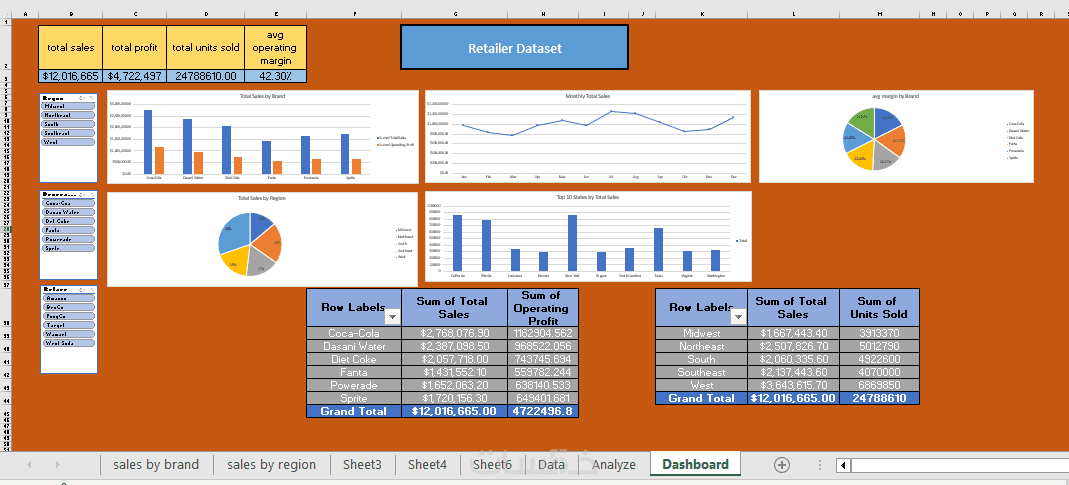
Task: Select the total units sold value 24788610.00
Action: coord(206,76)
